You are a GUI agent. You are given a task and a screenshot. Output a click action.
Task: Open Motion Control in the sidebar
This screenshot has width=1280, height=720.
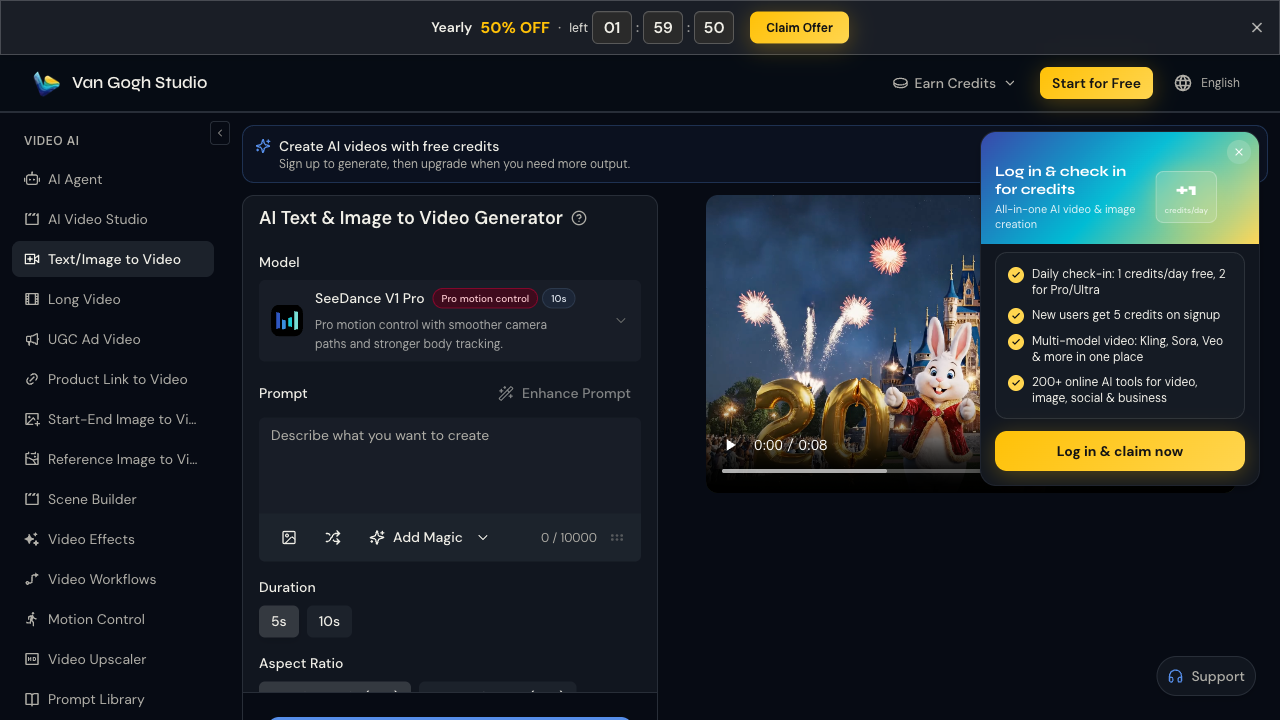(x=113, y=619)
